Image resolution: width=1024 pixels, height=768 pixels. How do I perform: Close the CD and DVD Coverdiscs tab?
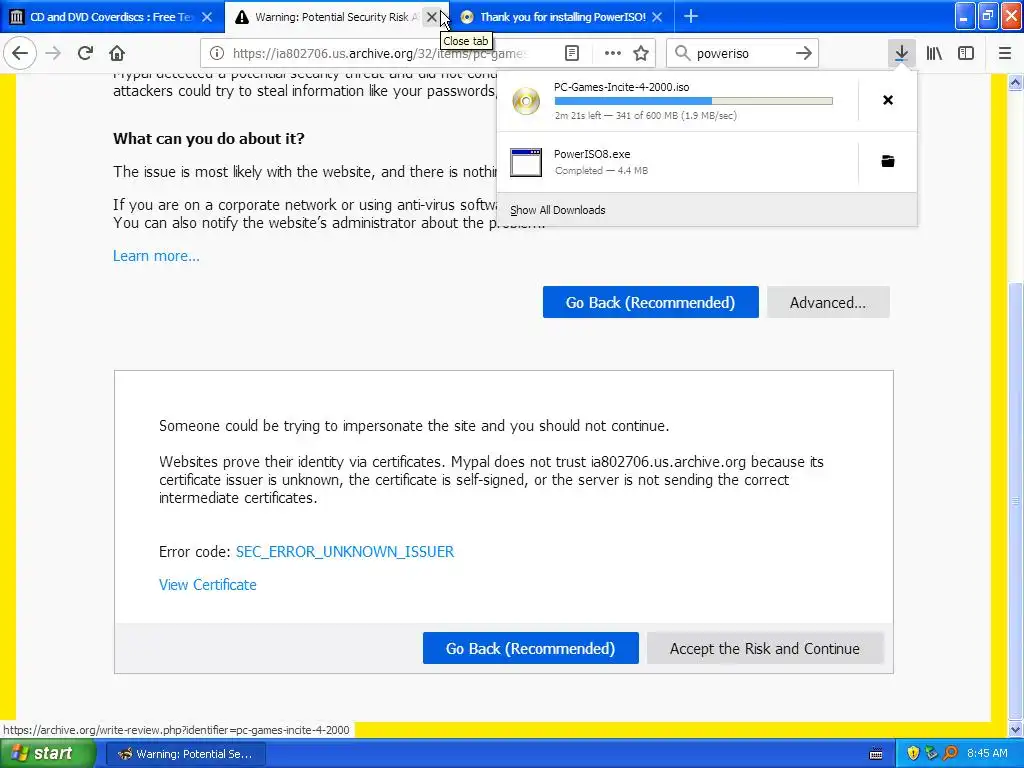pos(207,17)
